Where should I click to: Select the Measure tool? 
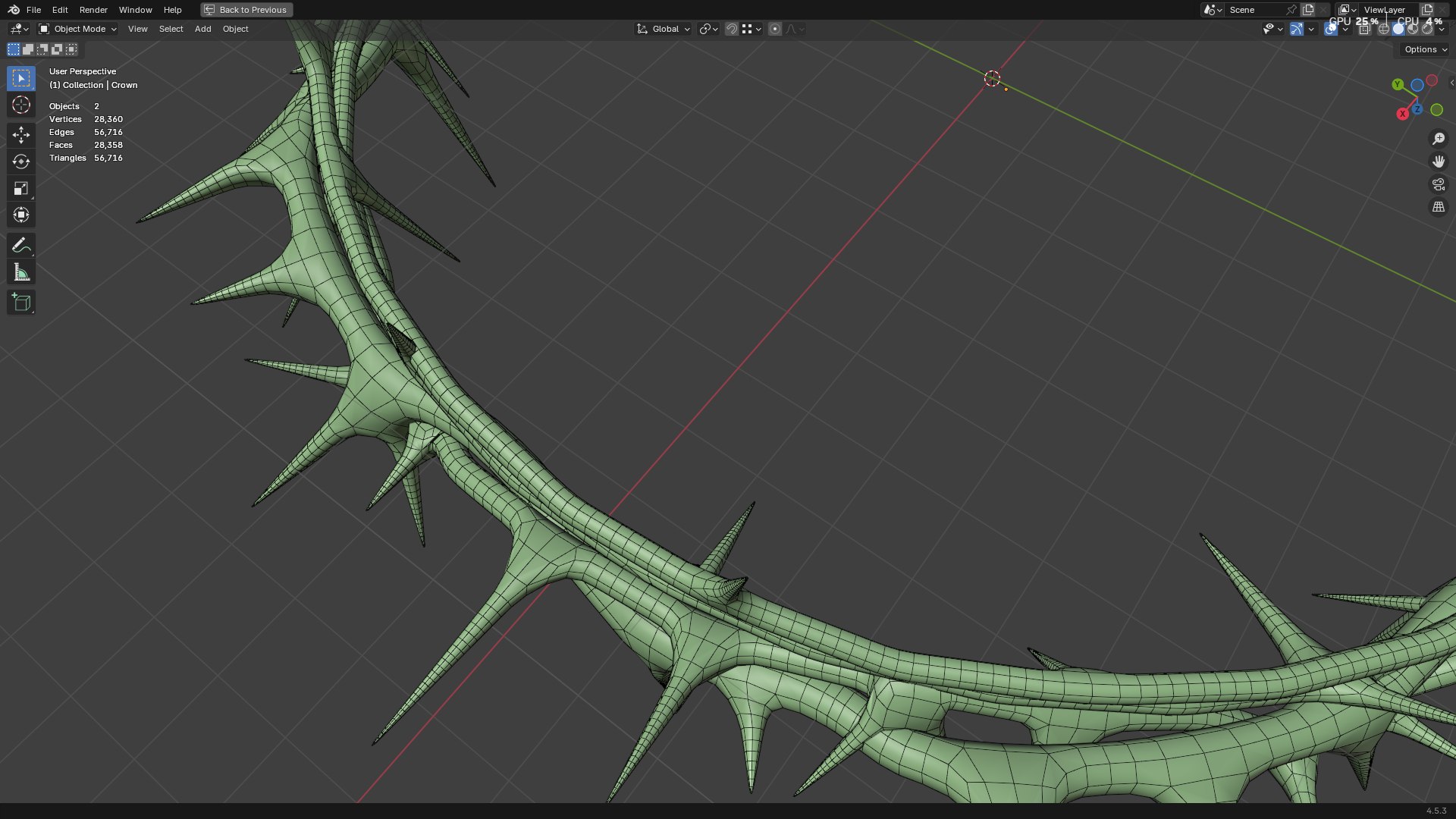(21, 272)
